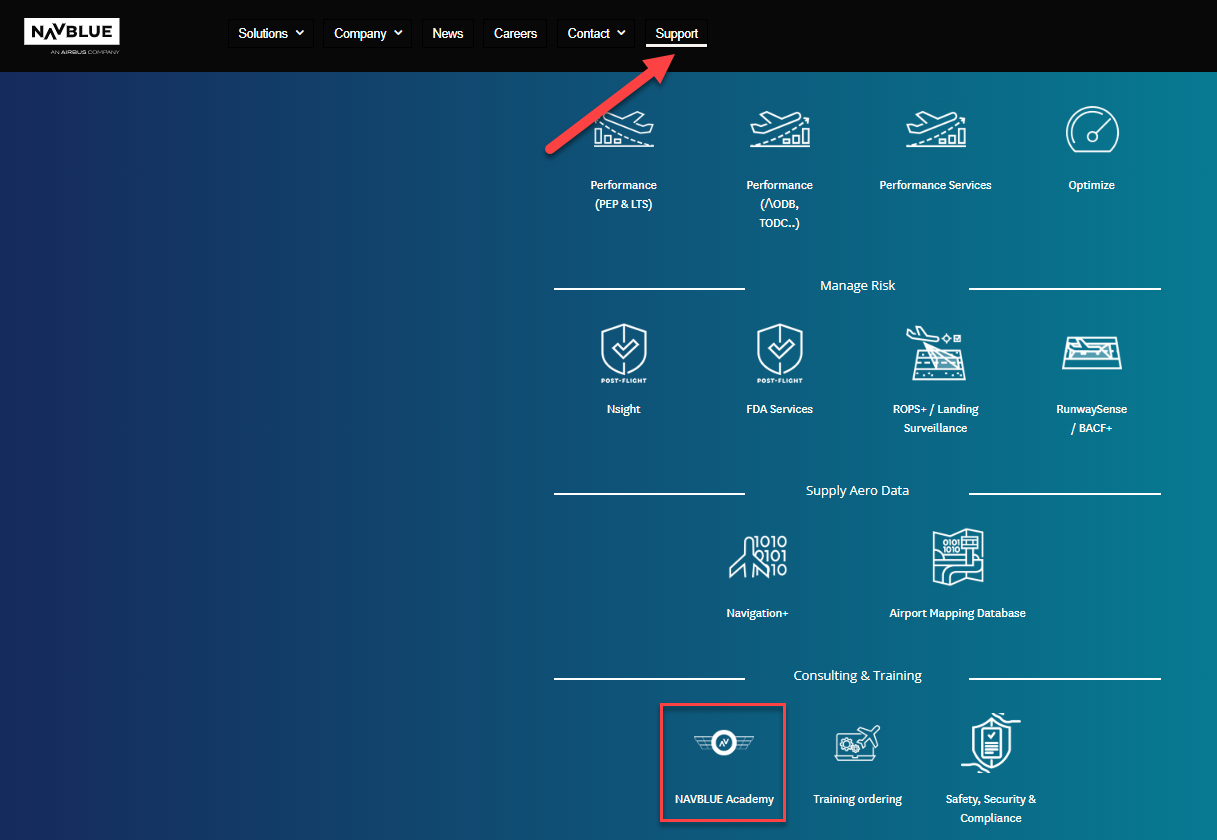Image resolution: width=1217 pixels, height=840 pixels.
Task: Click the 'Manage Risk' section heading
Action: point(857,285)
